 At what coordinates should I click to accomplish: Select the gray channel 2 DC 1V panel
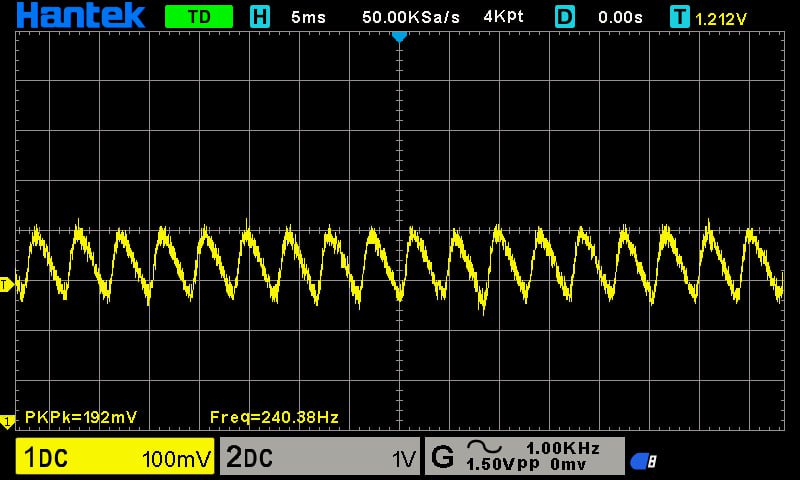coord(320,456)
